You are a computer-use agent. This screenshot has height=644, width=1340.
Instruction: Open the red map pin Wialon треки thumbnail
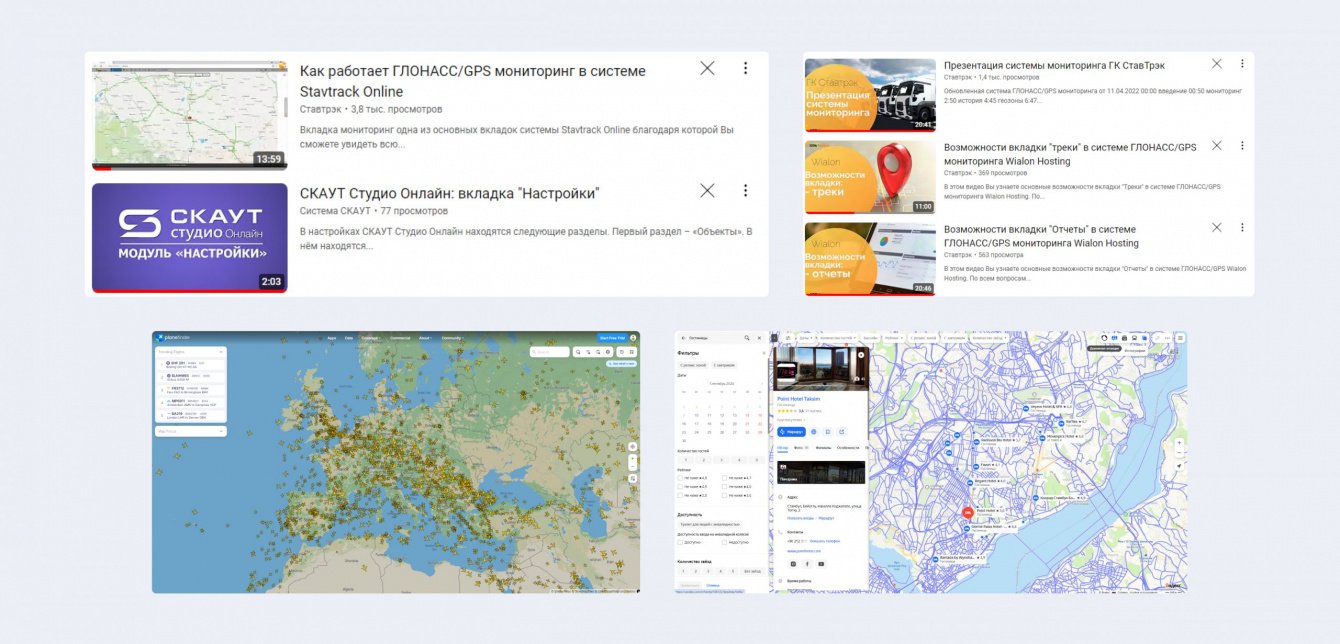coord(870,177)
